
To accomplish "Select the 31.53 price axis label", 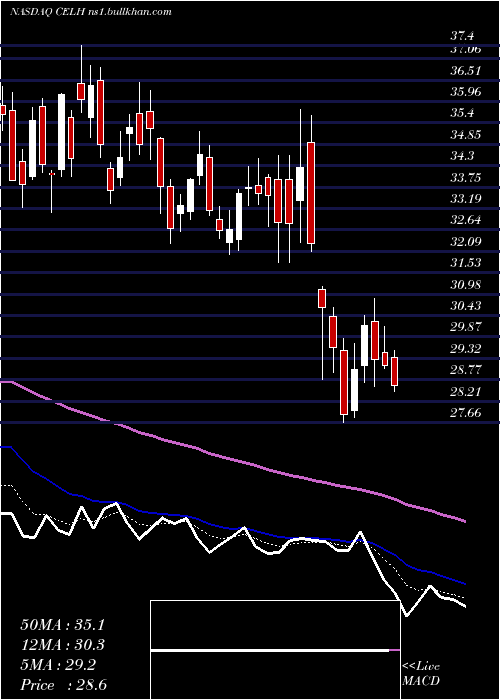I will tap(466, 262).
